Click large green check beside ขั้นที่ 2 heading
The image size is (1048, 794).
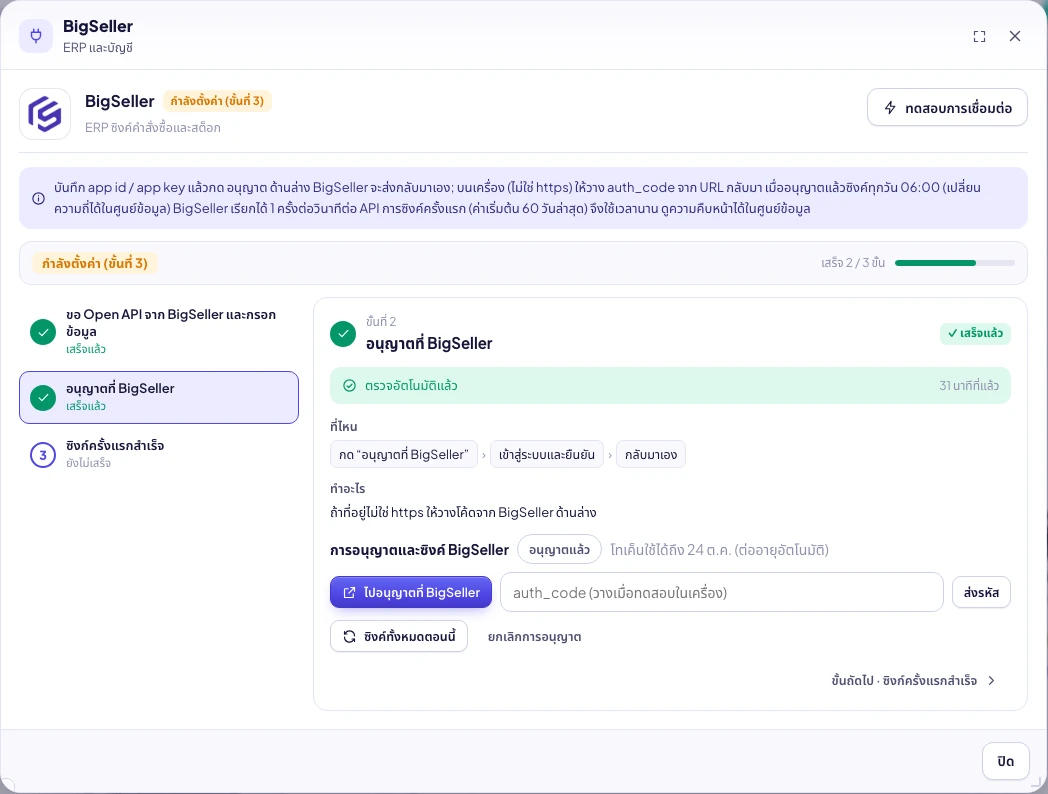[343, 334]
